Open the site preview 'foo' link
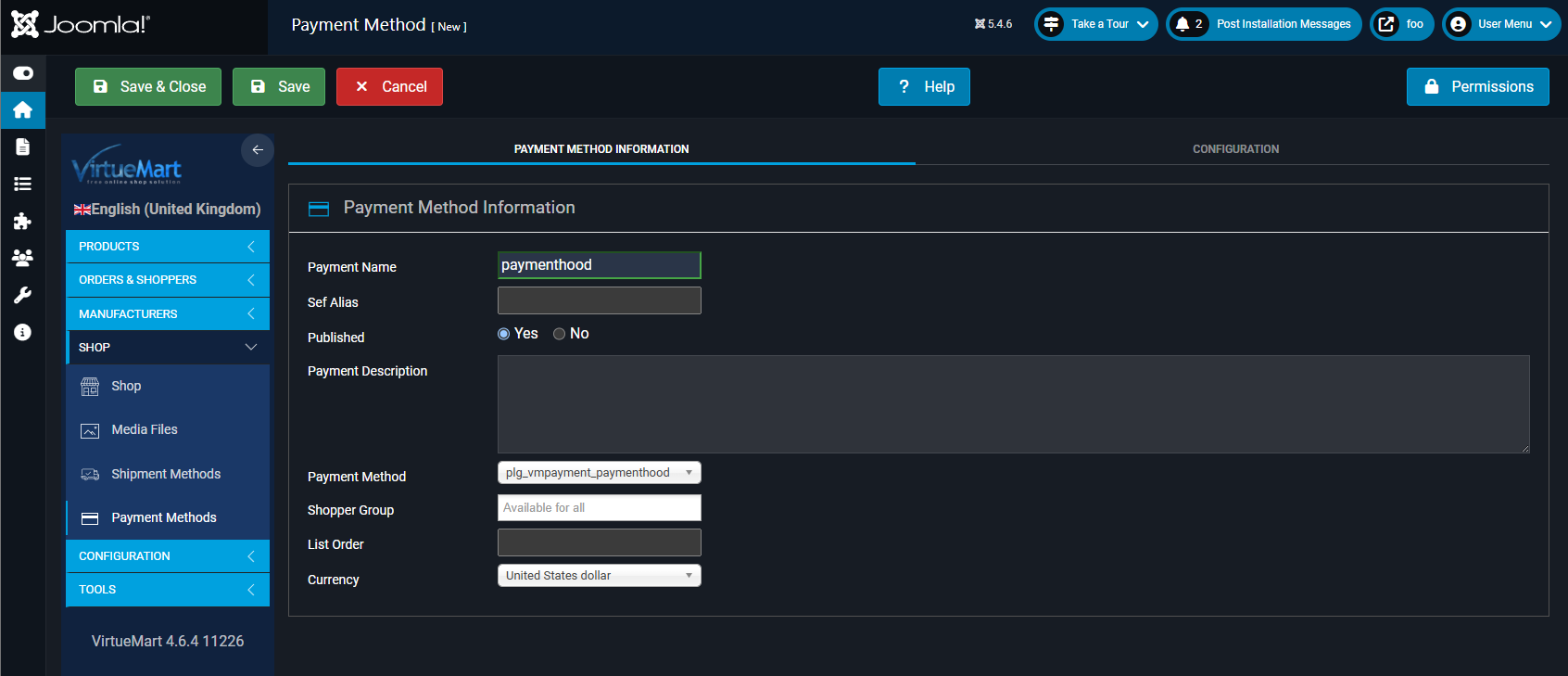 (1402, 24)
